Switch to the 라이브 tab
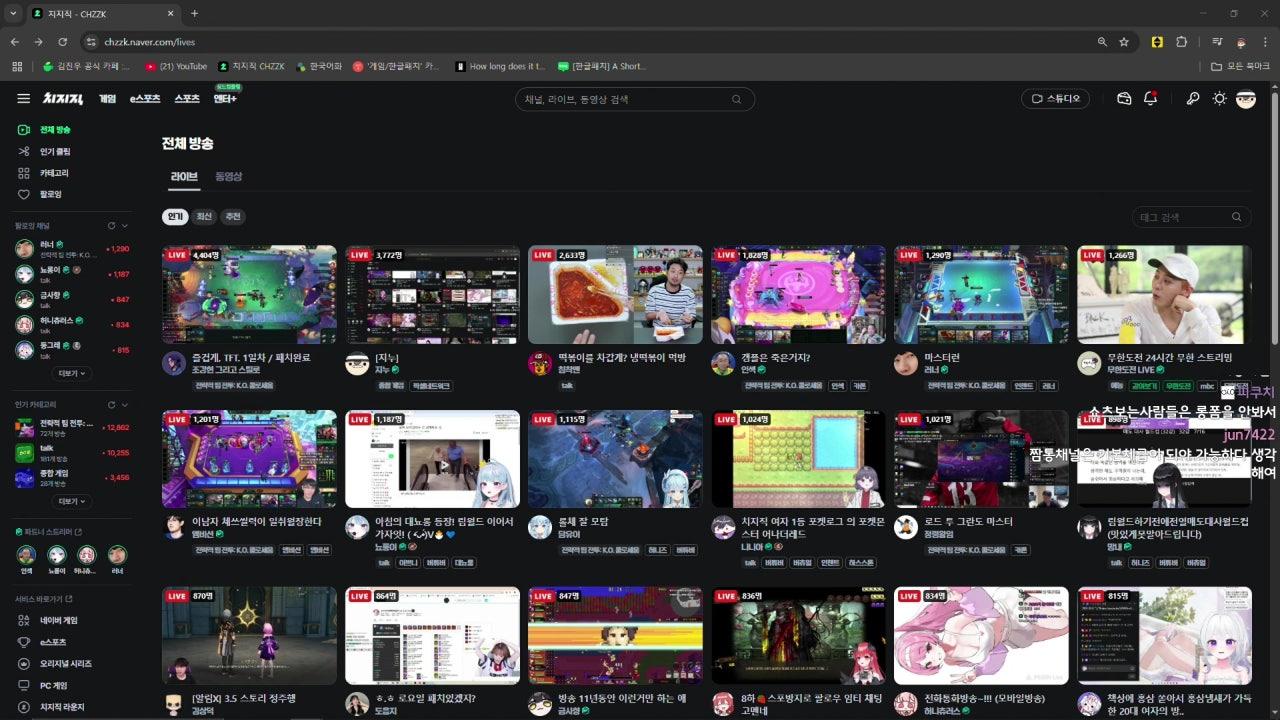This screenshot has height=720, width=1280. click(184, 176)
